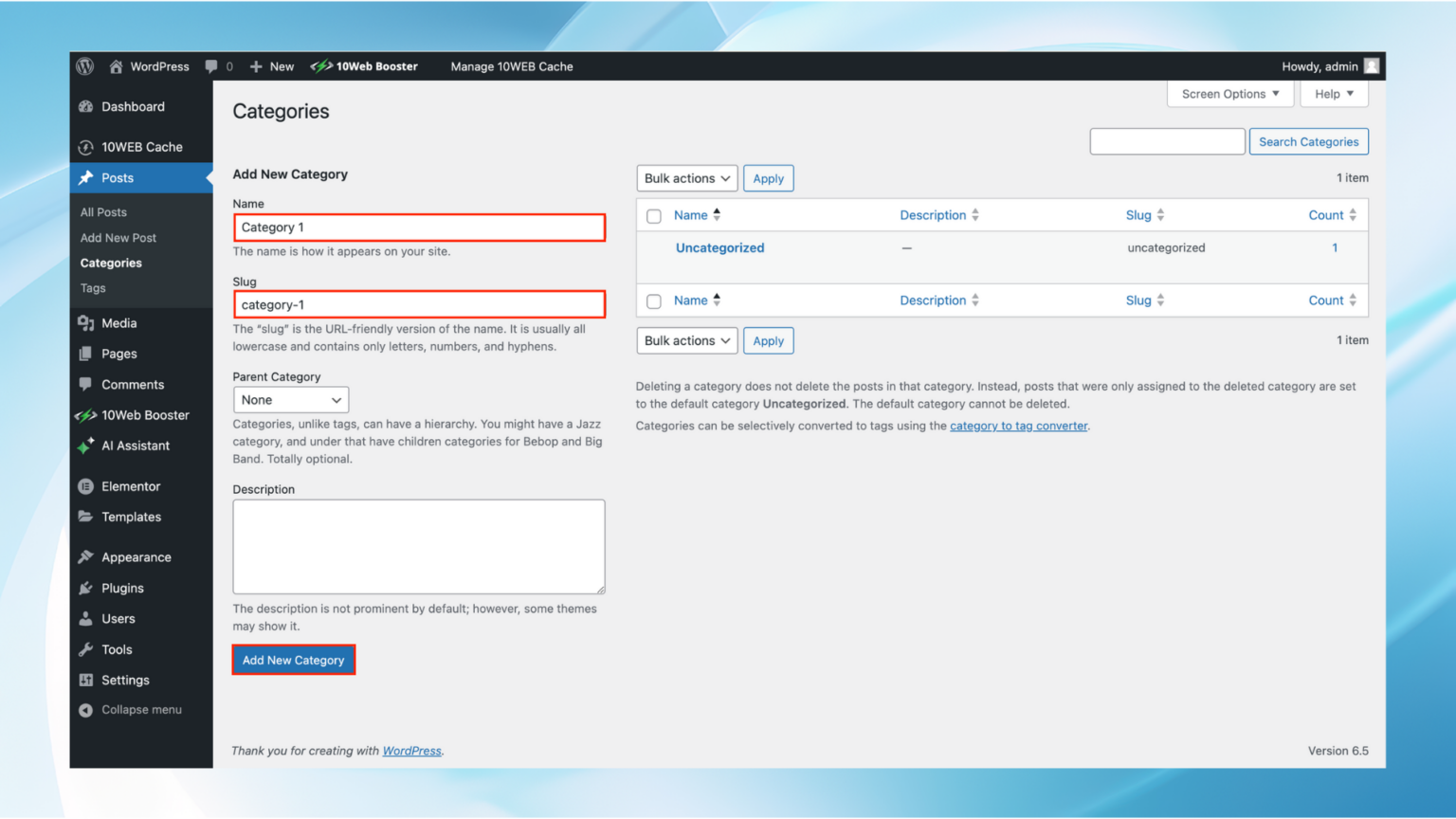This screenshot has height=819, width=1456.
Task: Select the Media library icon
Action: (x=86, y=322)
